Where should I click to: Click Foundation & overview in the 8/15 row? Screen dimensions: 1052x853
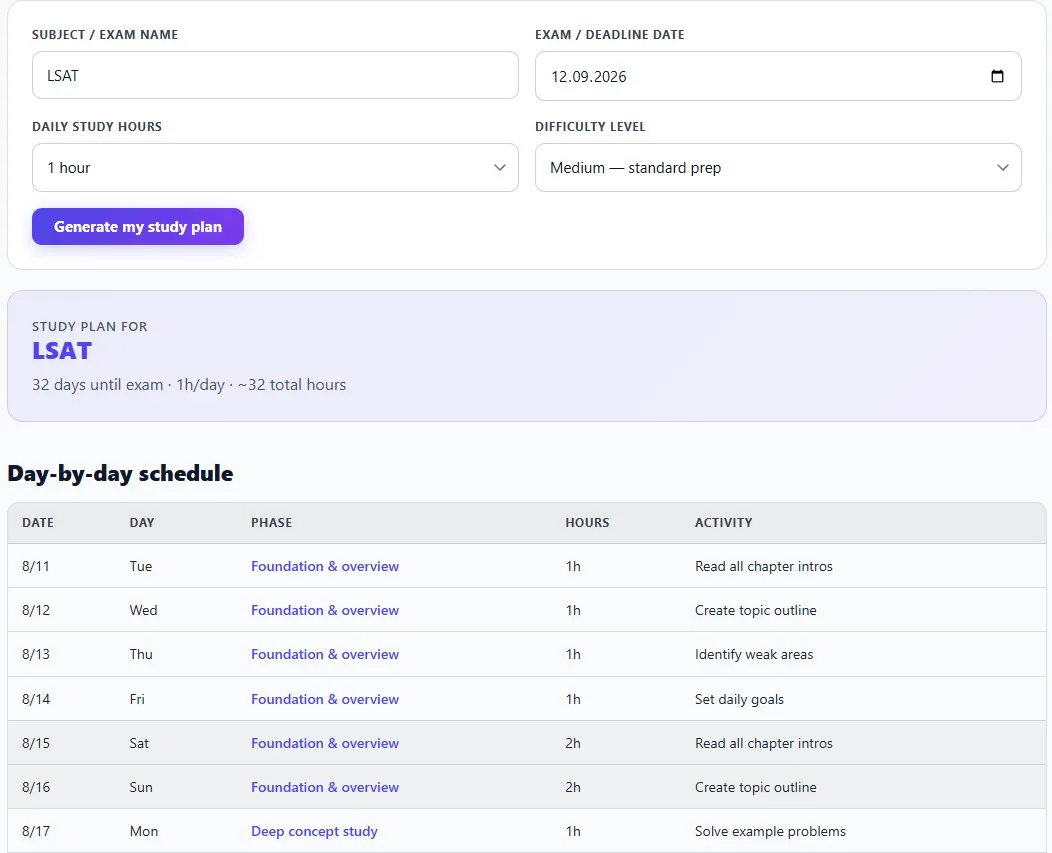pyautogui.click(x=325, y=743)
